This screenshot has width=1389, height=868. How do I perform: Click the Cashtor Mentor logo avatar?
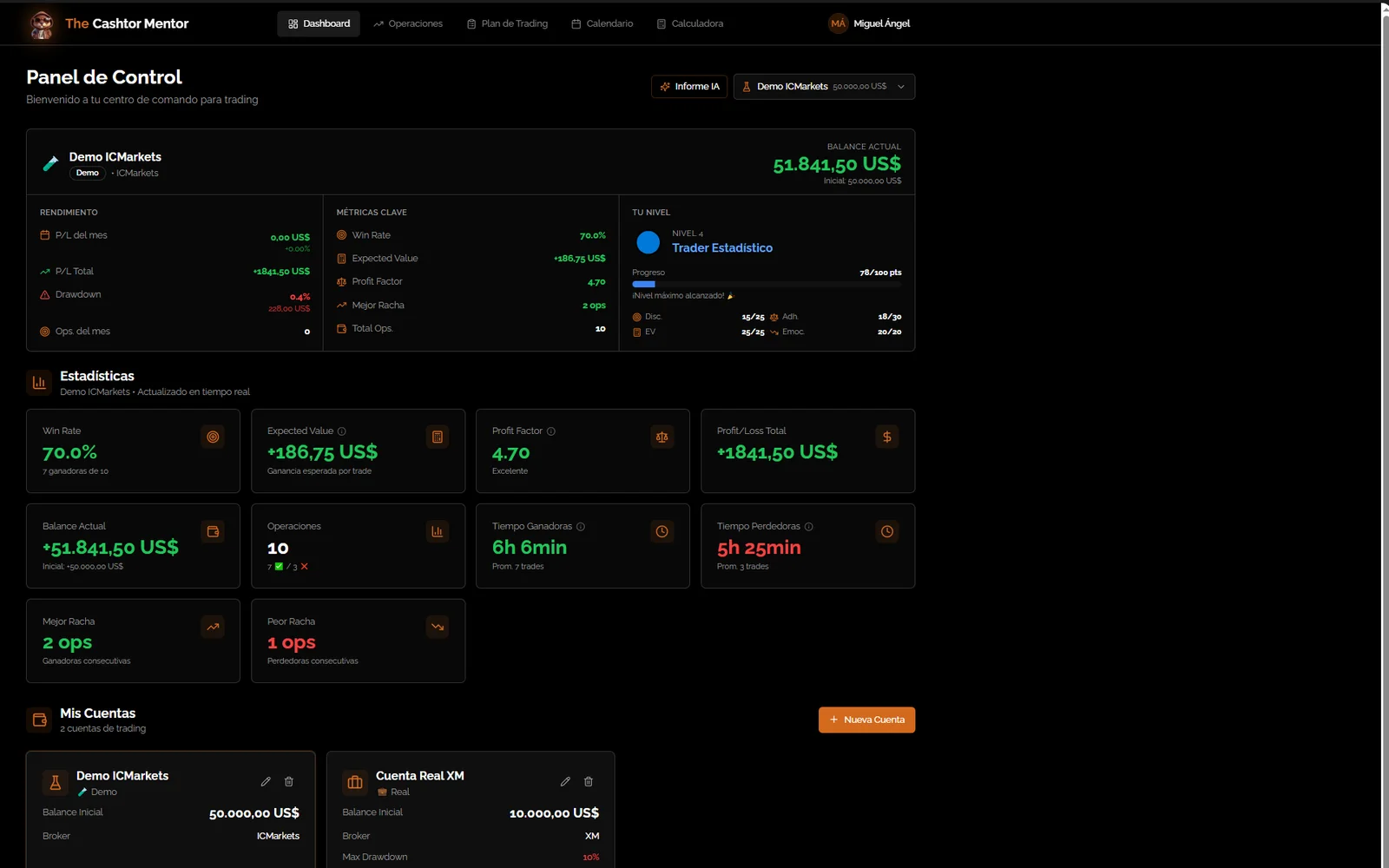click(x=41, y=24)
